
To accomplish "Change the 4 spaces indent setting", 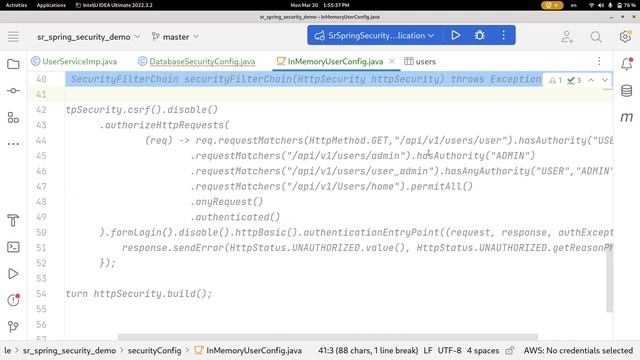I will pyautogui.click(x=483, y=351).
